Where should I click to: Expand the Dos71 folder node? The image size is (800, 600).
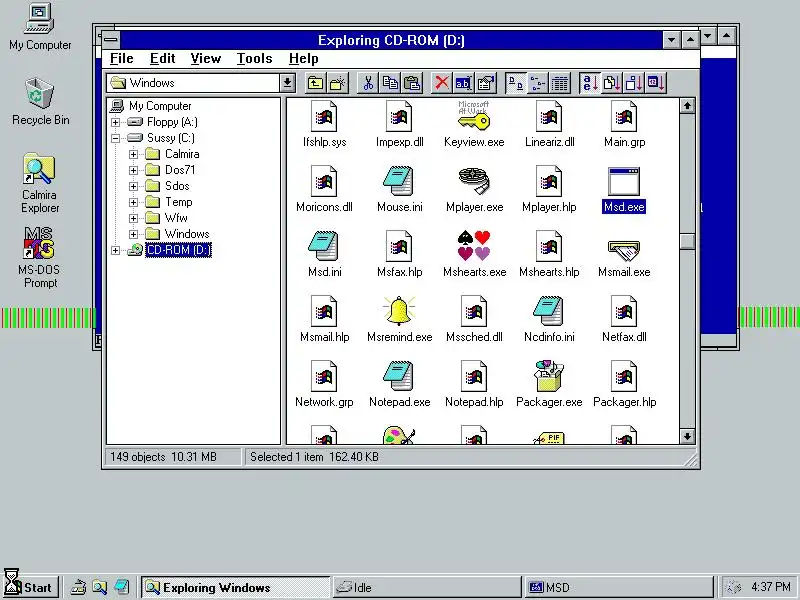133,170
